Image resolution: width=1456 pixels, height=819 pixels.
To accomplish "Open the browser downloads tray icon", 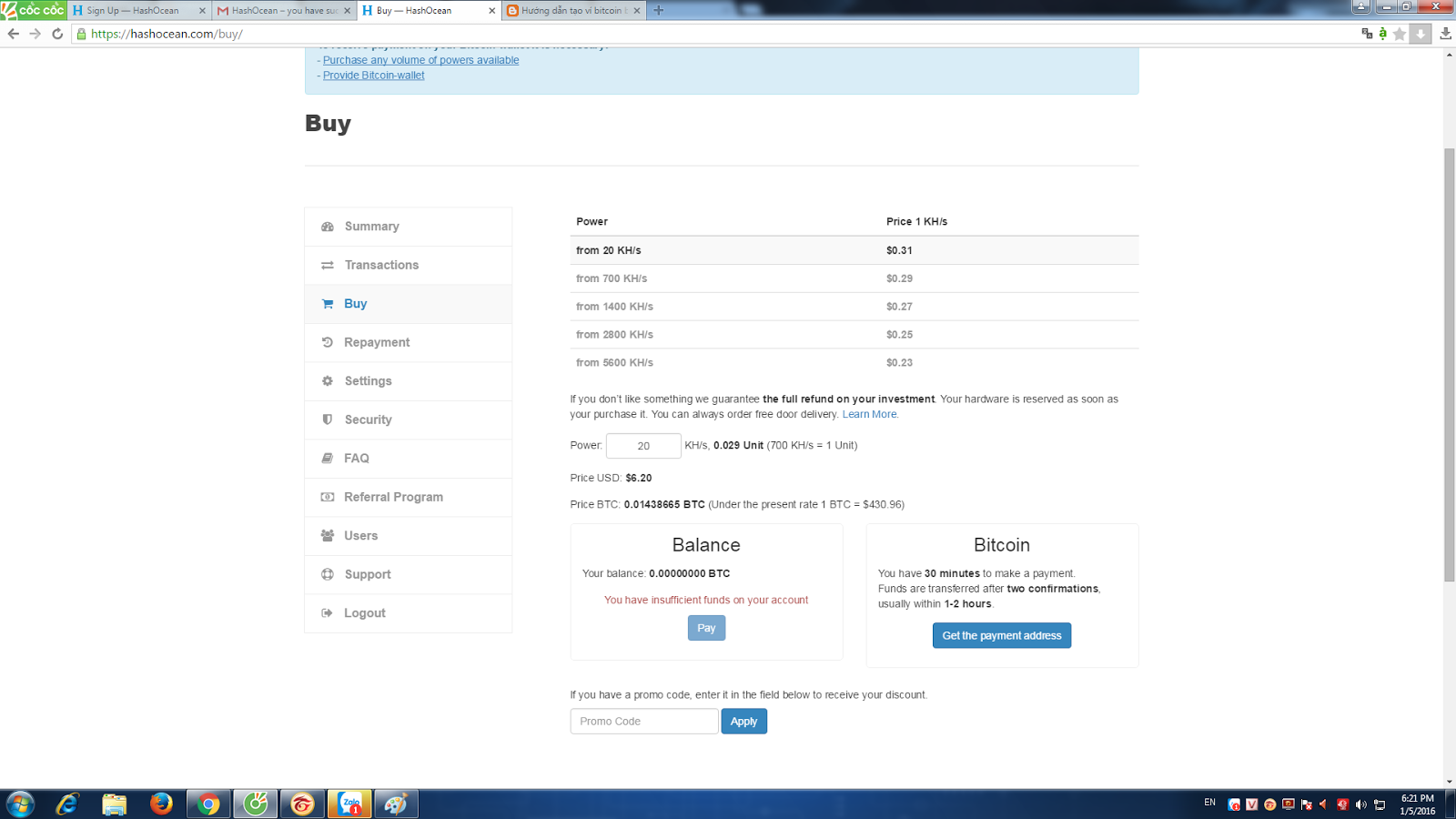I will point(1445,34).
